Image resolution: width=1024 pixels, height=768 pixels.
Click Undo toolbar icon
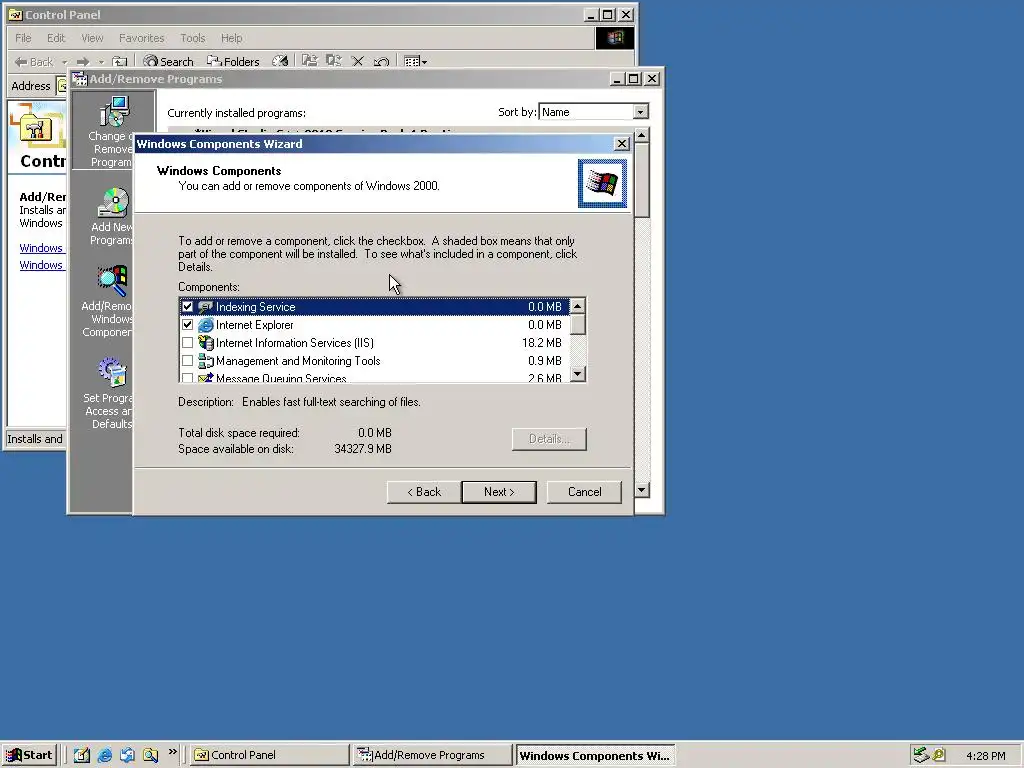click(x=381, y=61)
